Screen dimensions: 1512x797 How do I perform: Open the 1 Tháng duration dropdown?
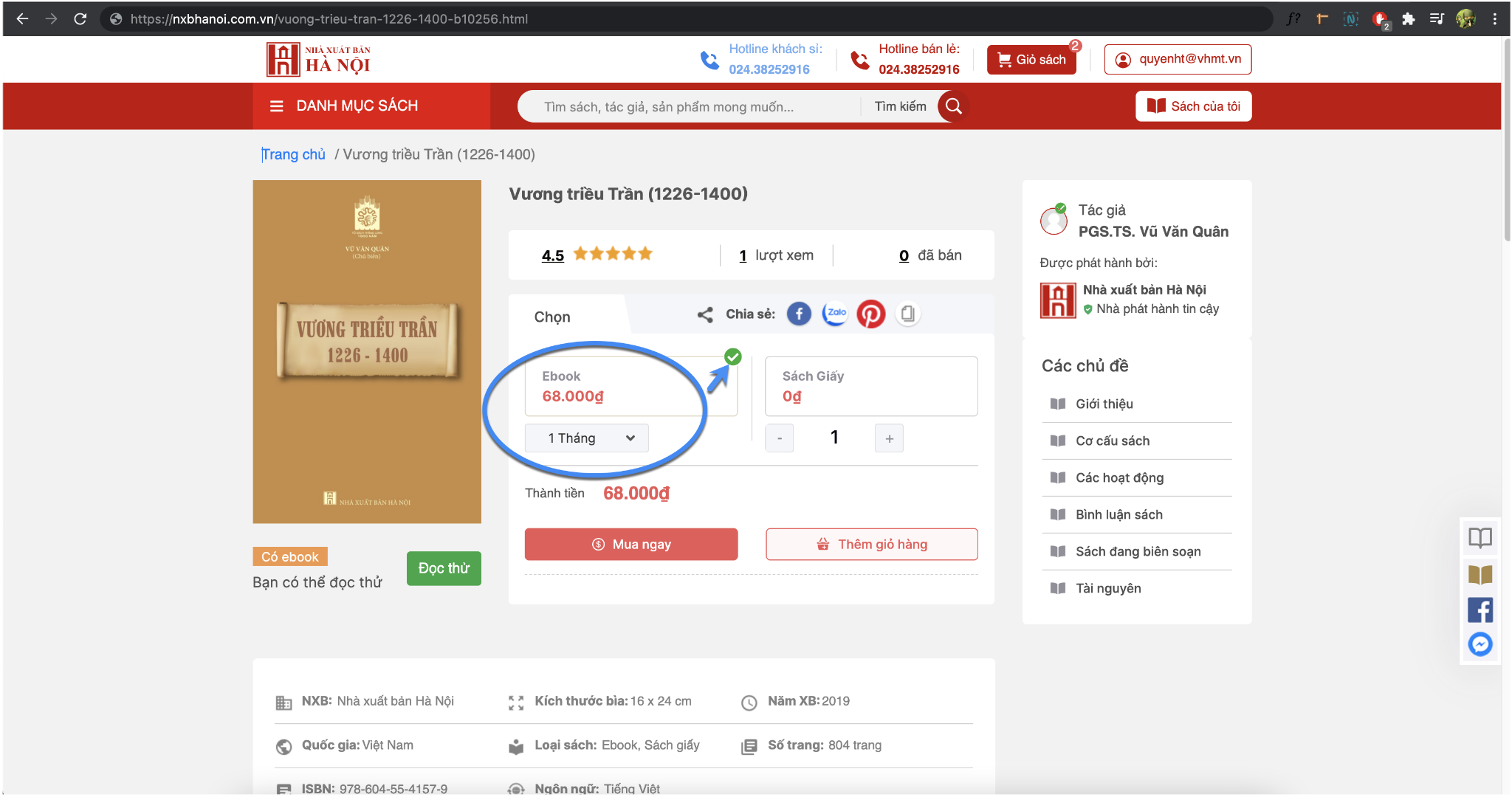587,438
